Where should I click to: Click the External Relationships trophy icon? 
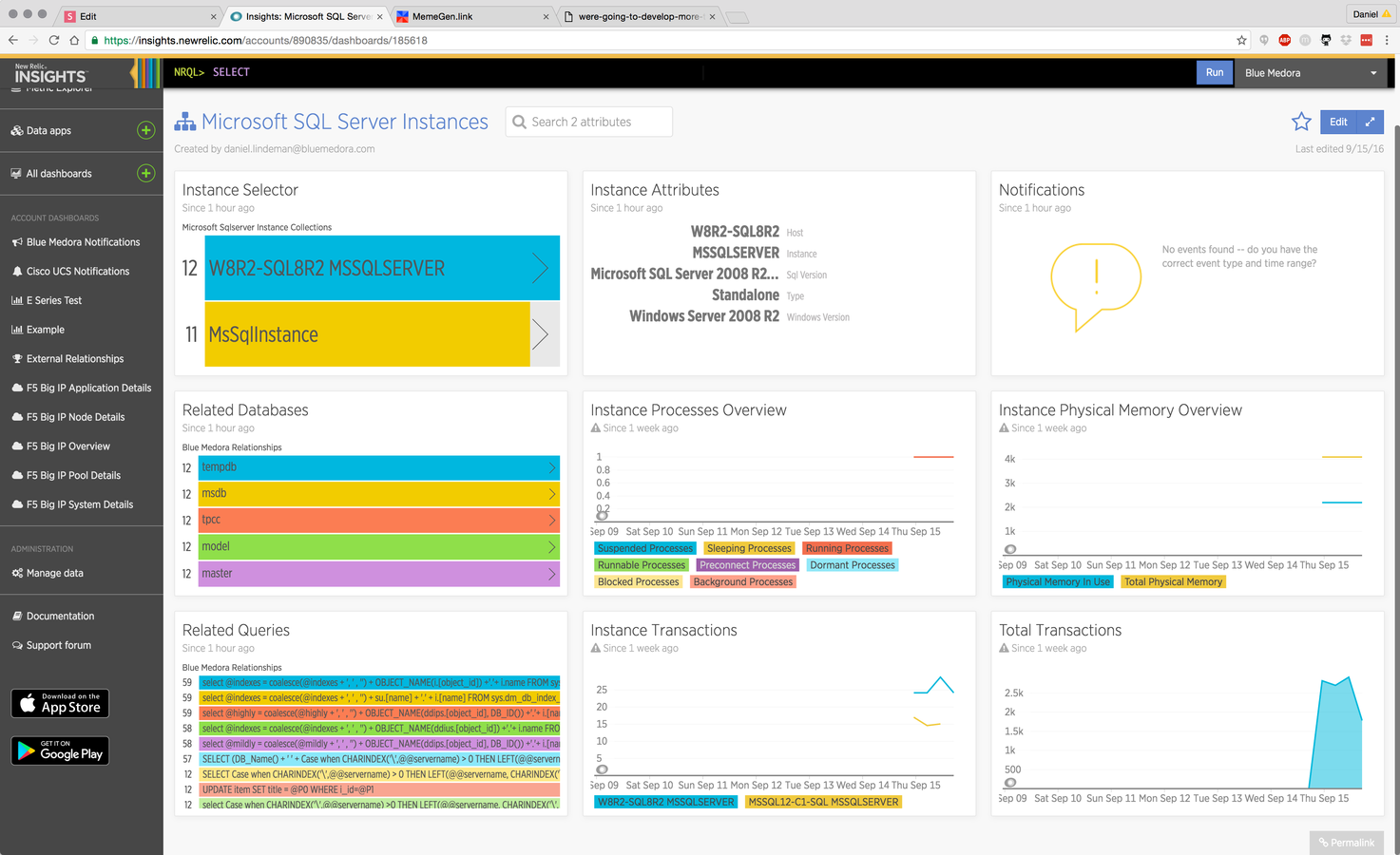17,358
